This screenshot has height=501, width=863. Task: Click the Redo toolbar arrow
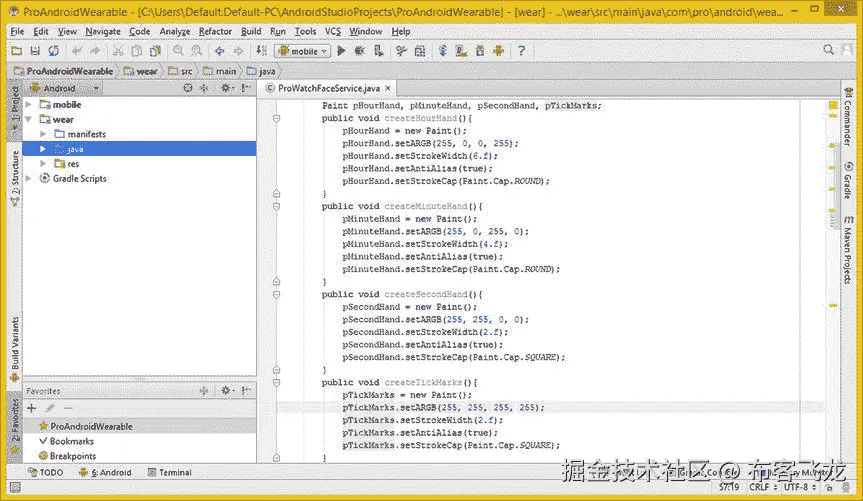coord(95,51)
